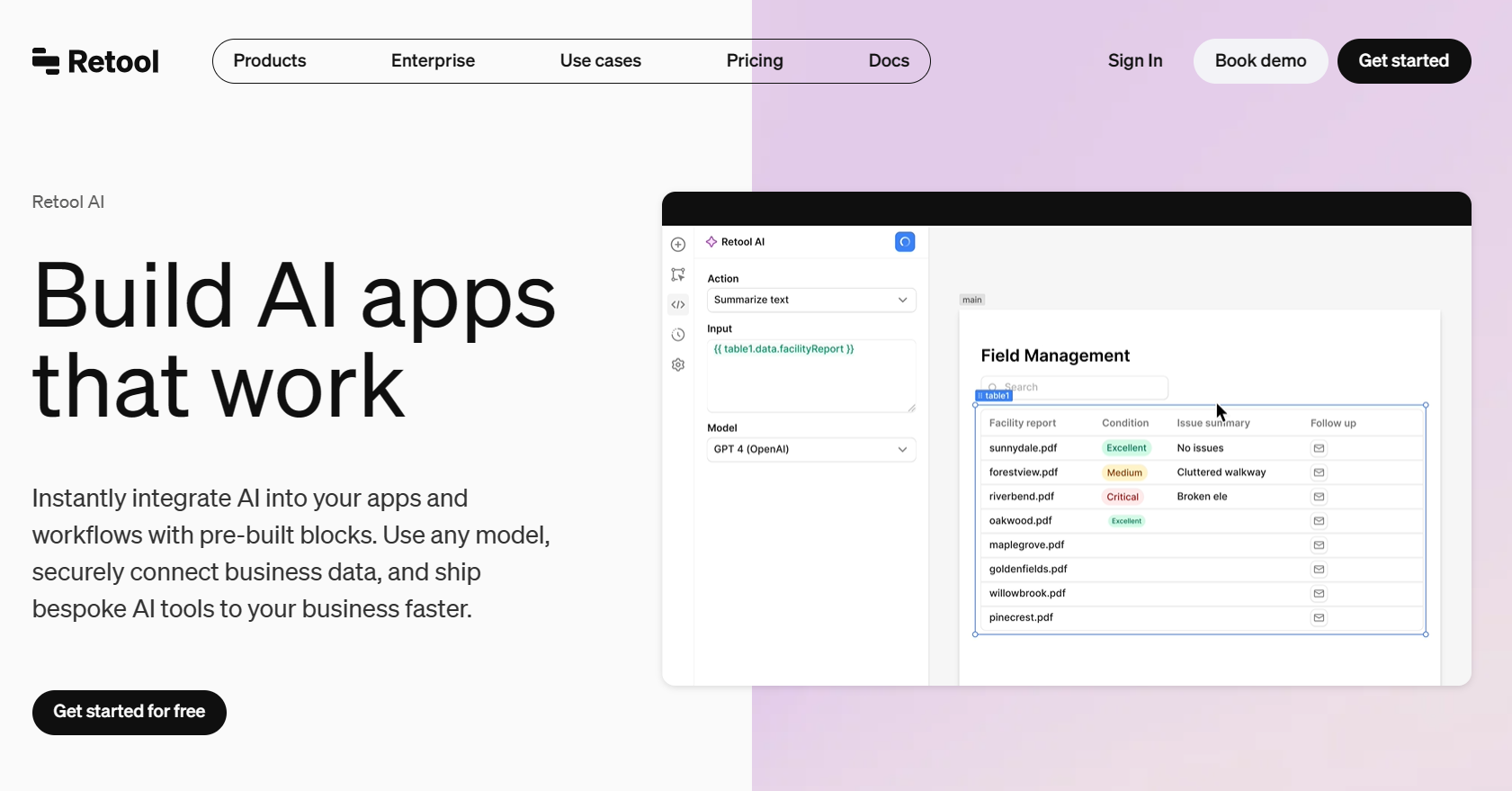Click the Input field with facilityReport expression

click(x=810, y=375)
